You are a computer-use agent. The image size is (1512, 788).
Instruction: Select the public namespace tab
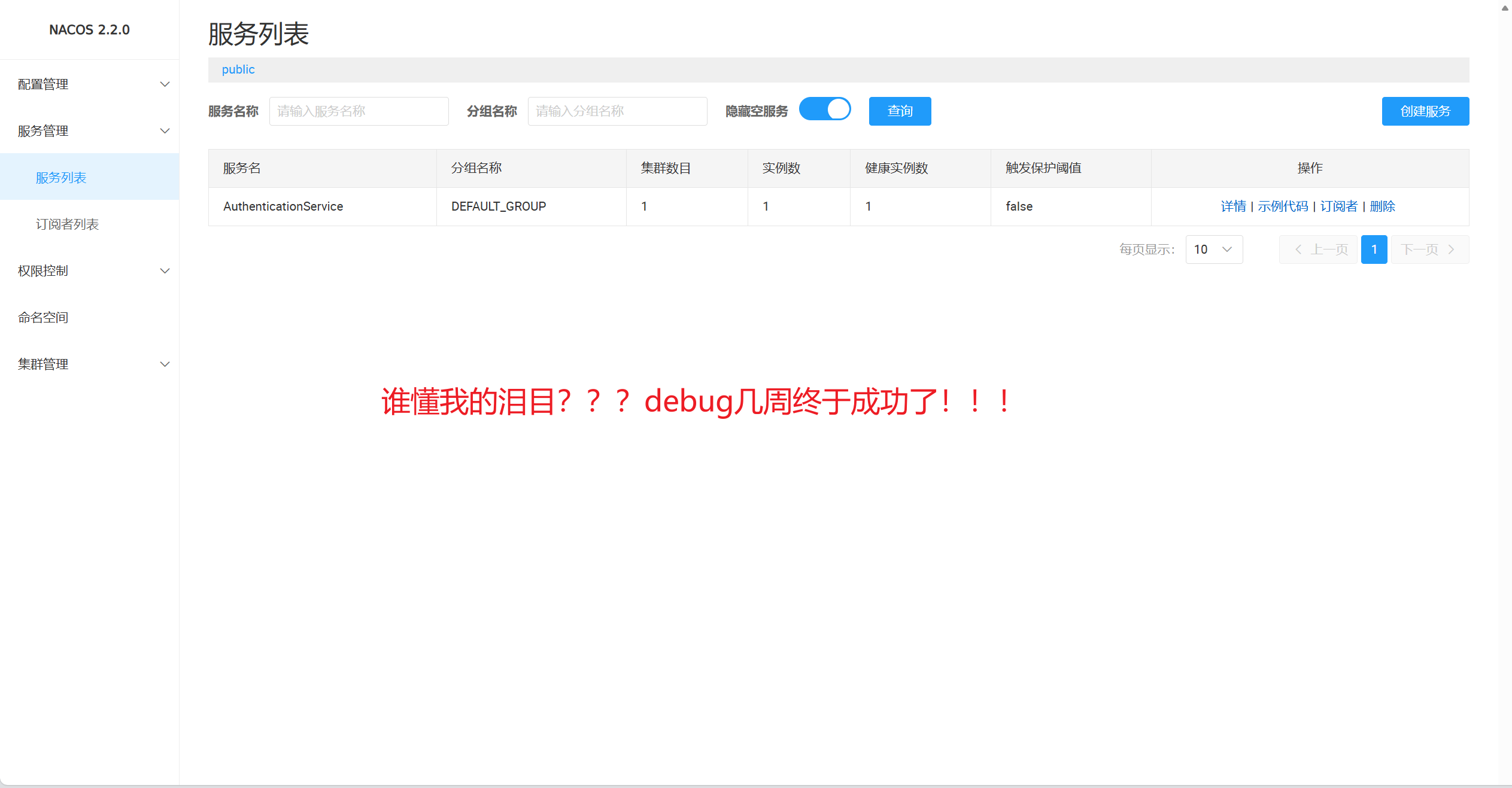click(x=238, y=69)
